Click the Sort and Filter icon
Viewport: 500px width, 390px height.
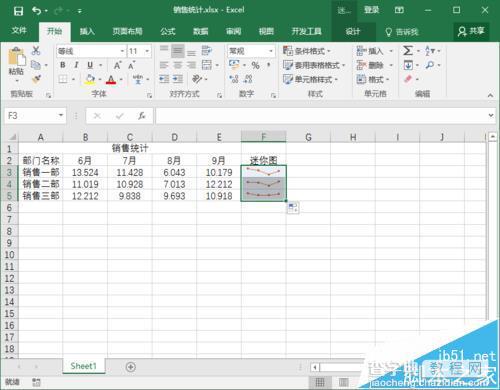click(430, 51)
